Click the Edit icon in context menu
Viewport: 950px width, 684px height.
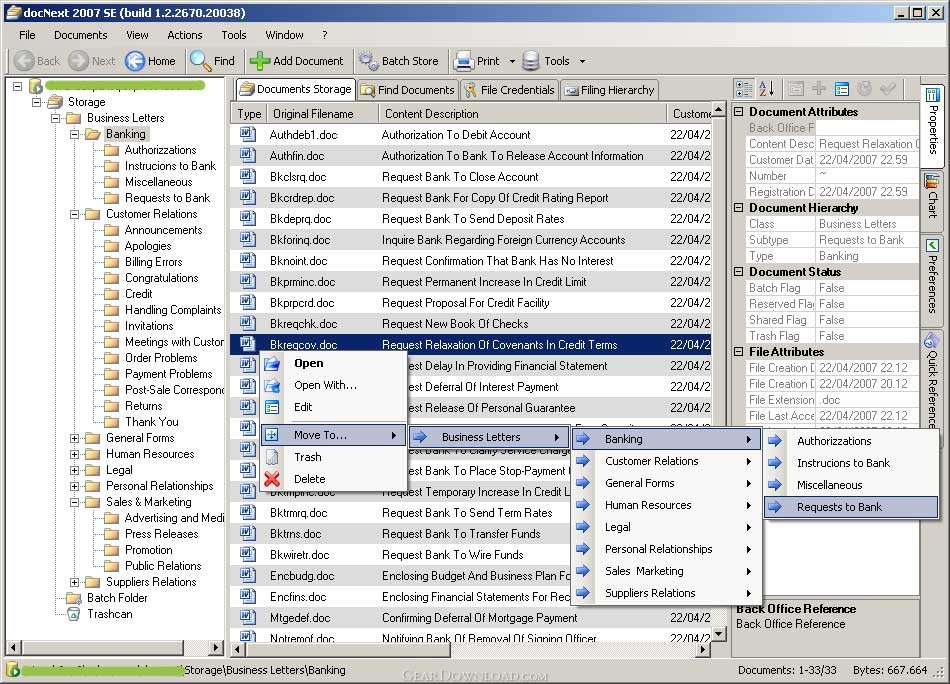pos(272,407)
